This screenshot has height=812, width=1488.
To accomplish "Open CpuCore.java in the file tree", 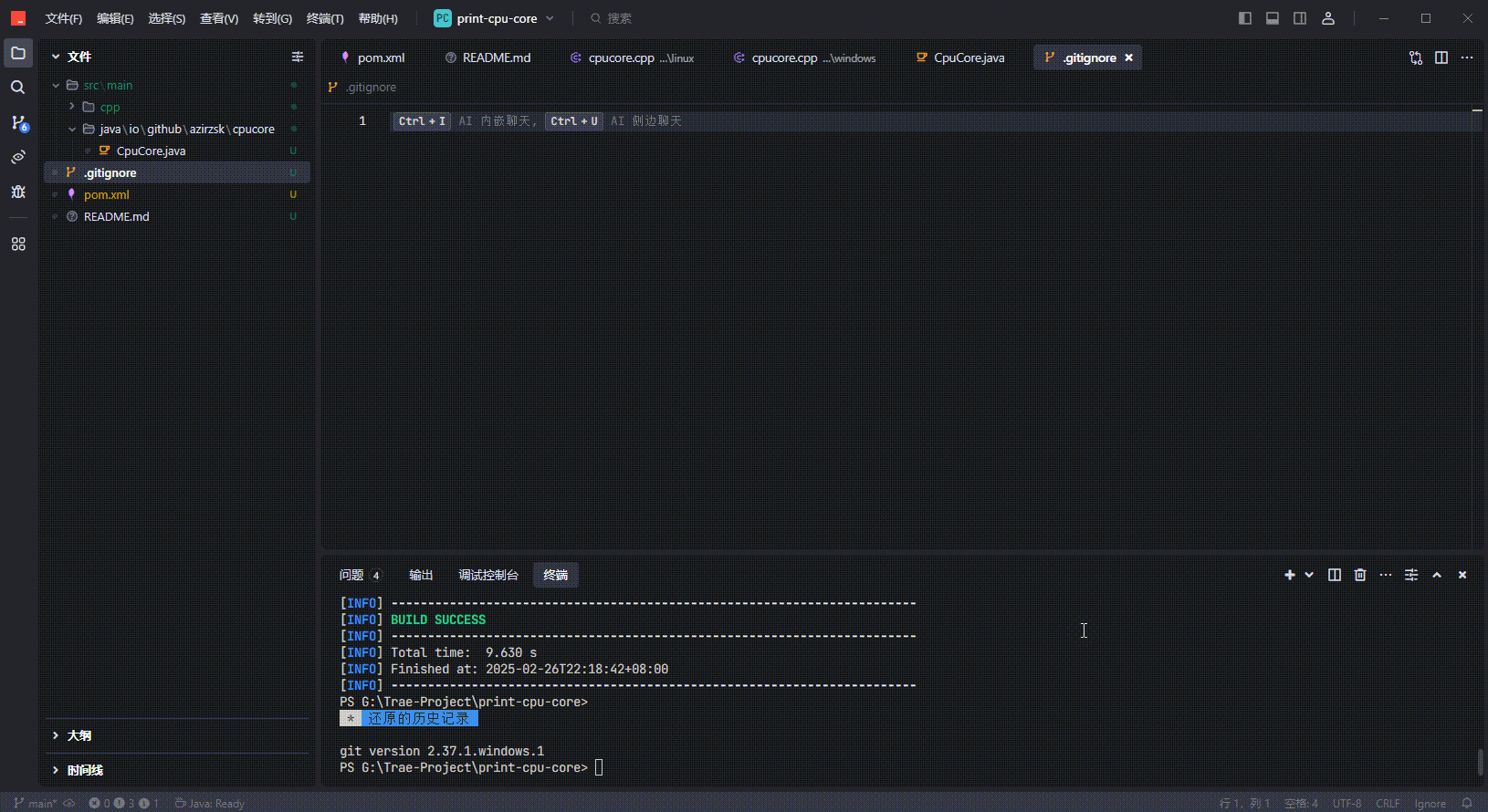I will click(177, 151).
